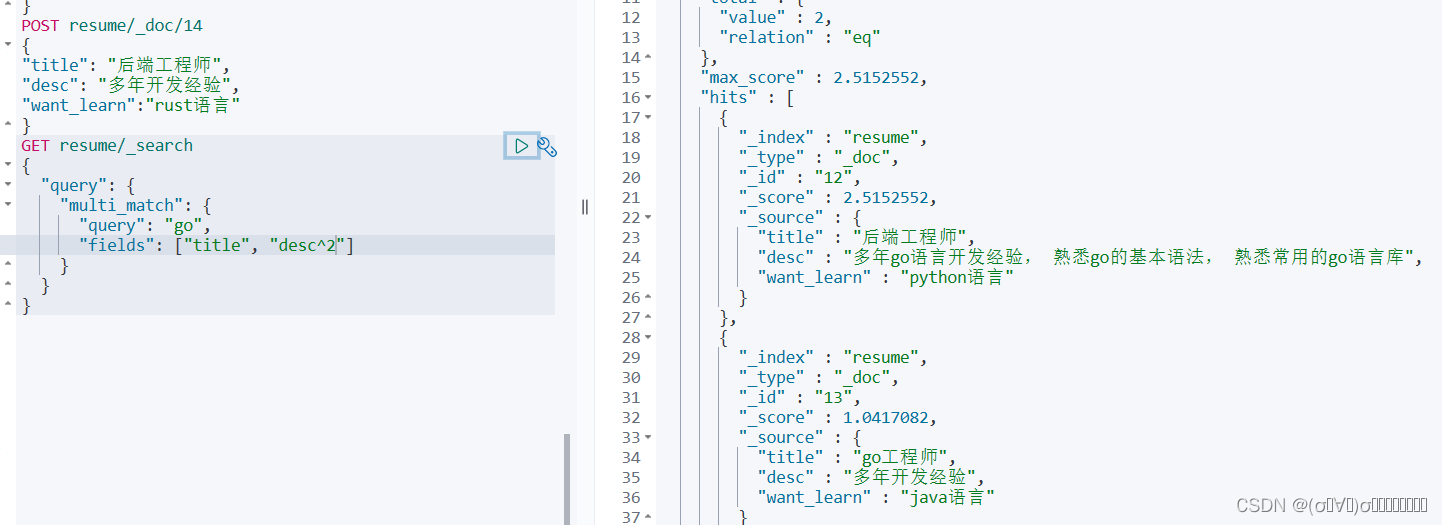The height and width of the screenshot is (525, 1442).
Task: Collapse second hit object on line 28
Action: point(648,337)
